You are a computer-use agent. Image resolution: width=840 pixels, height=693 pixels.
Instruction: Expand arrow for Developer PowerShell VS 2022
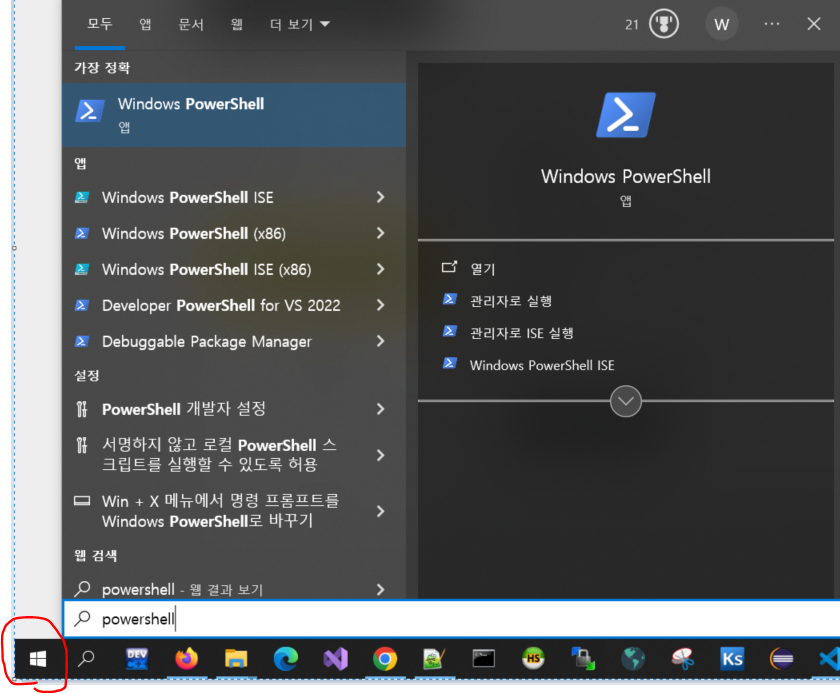click(380, 305)
